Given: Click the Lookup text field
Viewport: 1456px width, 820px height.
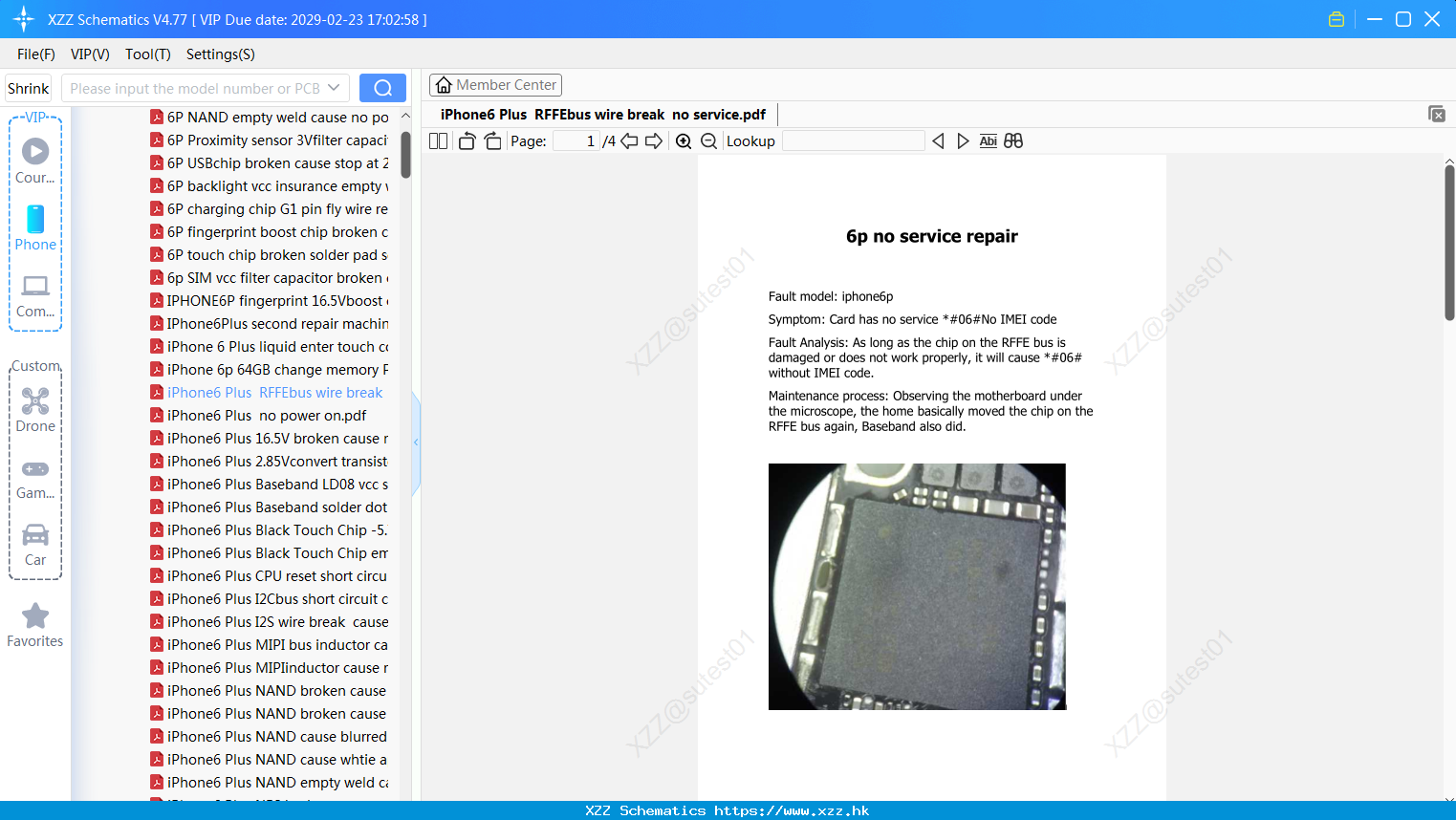Looking at the screenshot, I should coord(853,140).
